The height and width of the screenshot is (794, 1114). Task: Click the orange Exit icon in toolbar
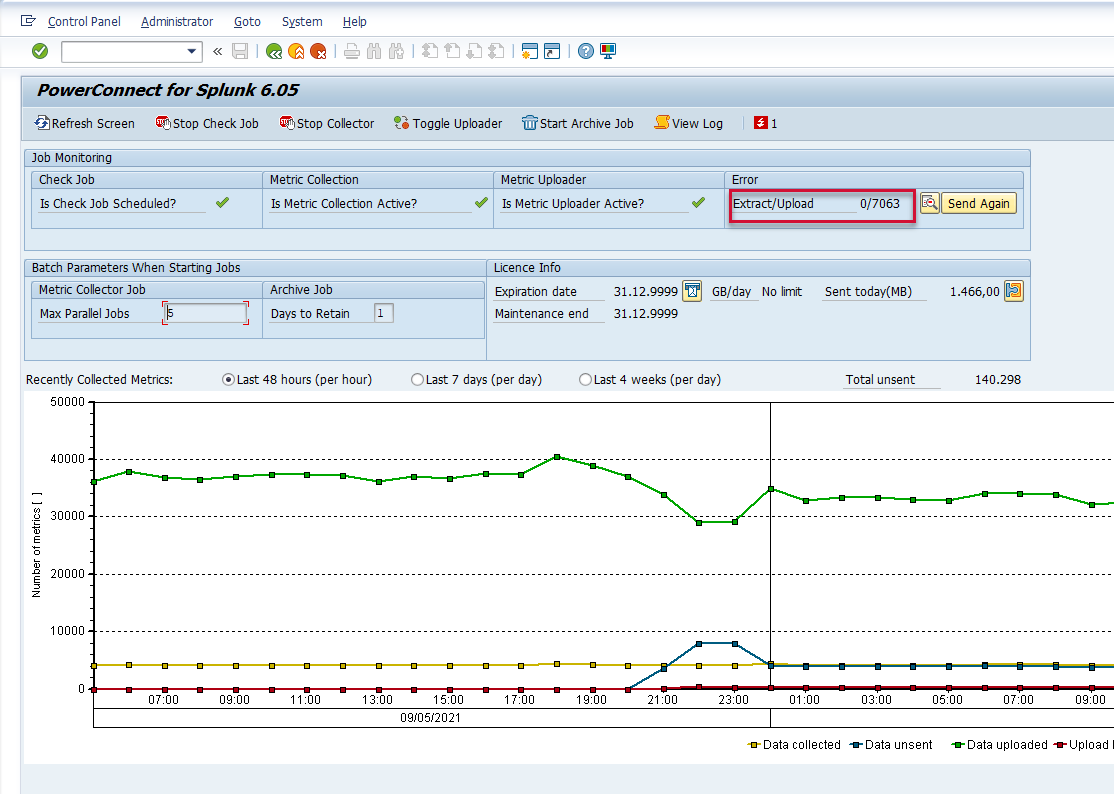tap(296, 51)
